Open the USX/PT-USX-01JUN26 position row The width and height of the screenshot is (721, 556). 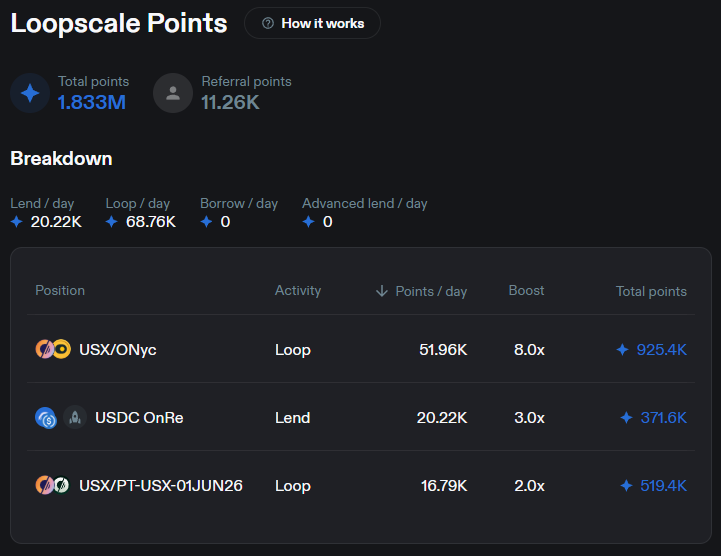pyautogui.click(x=361, y=485)
